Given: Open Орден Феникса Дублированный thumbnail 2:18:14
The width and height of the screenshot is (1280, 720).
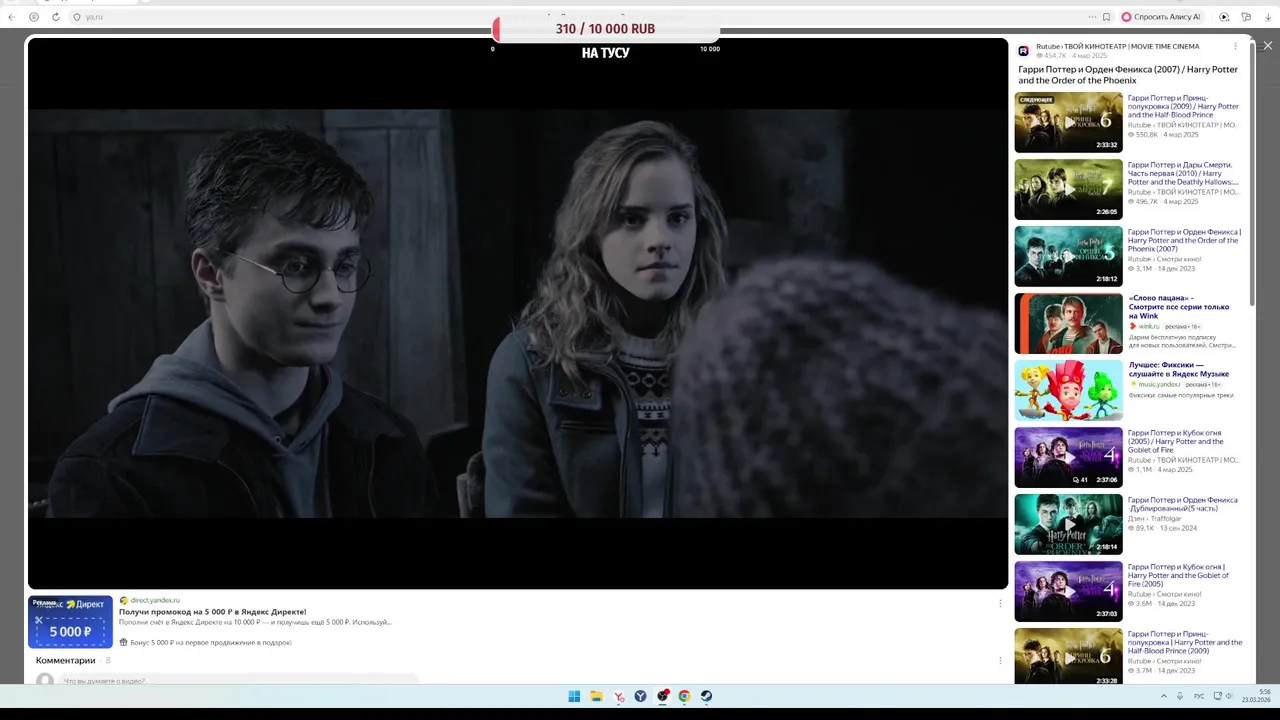Looking at the screenshot, I should (1068, 524).
